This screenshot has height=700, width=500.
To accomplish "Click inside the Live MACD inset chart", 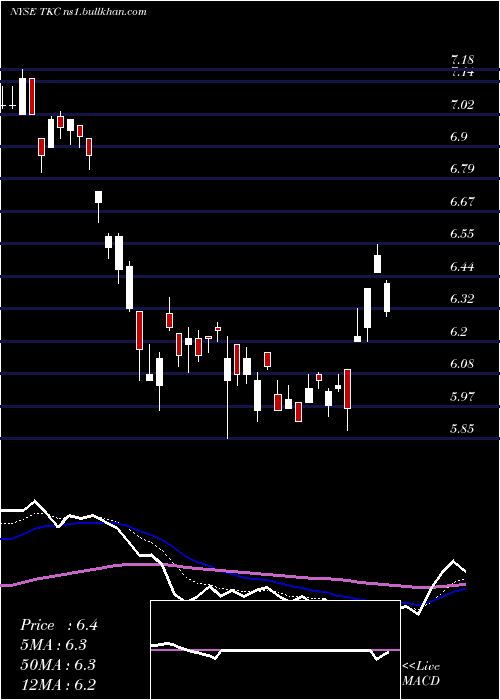I will pos(275,650).
